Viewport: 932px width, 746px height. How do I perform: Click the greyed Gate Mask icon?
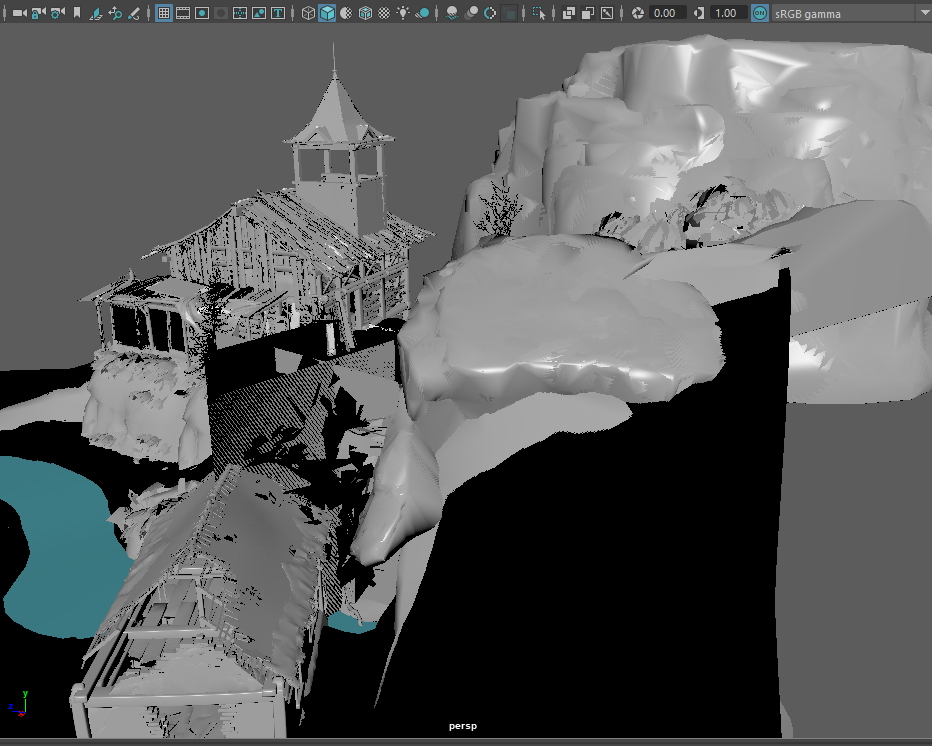(x=221, y=13)
